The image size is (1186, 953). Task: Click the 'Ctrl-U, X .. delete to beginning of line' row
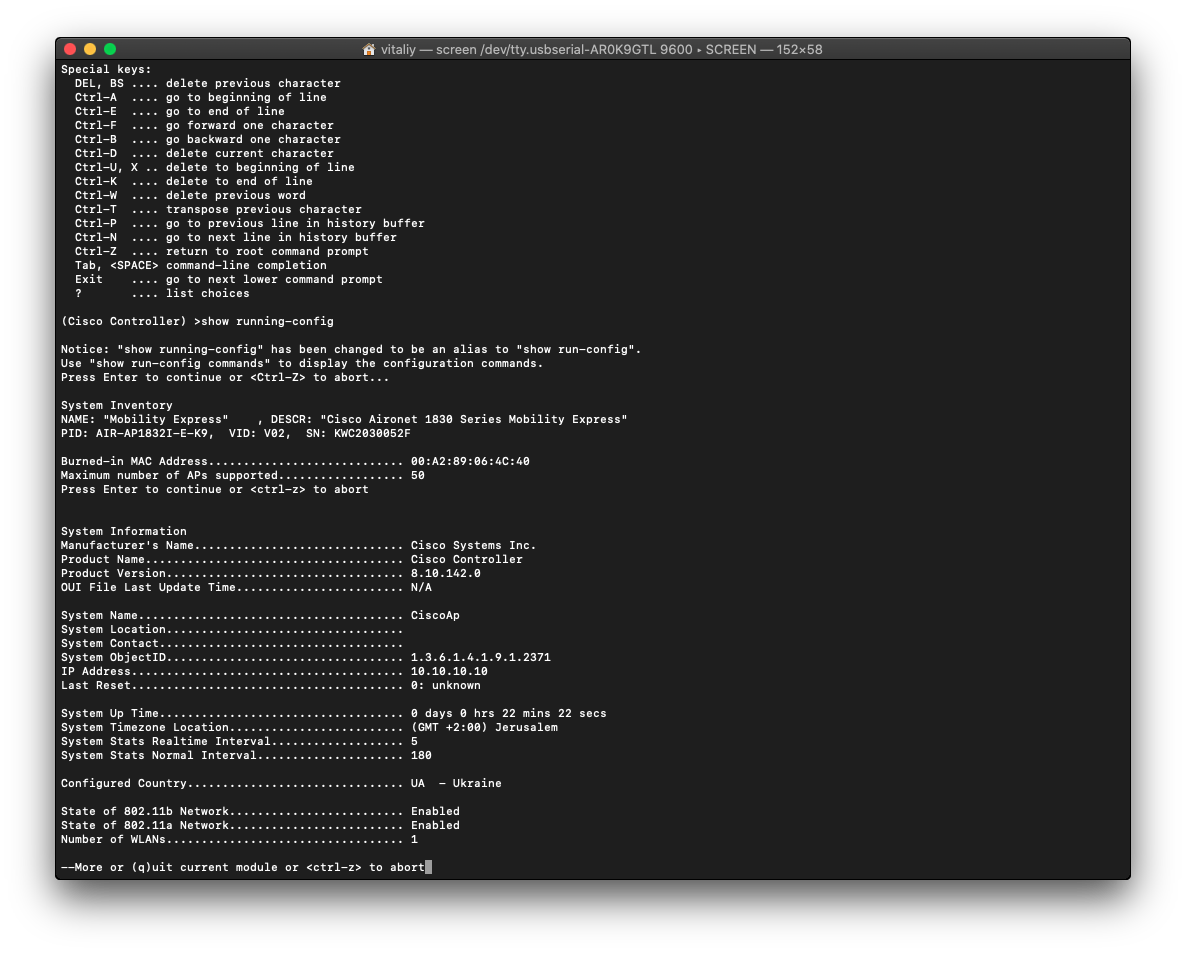[x=214, y=167]
